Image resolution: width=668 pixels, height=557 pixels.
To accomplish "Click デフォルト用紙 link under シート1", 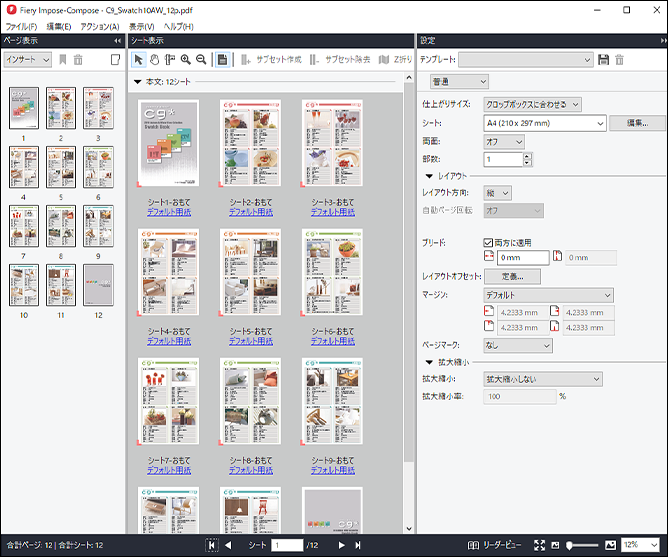I will click(x=168, y=212).
